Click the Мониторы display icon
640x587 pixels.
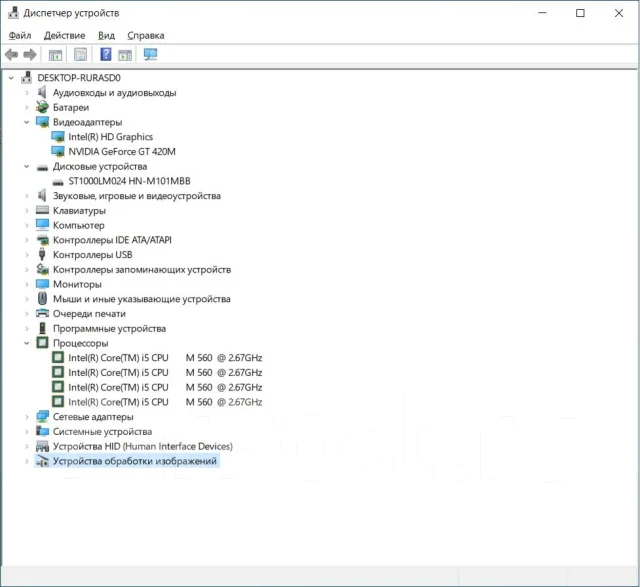click(x=42, y=284)
